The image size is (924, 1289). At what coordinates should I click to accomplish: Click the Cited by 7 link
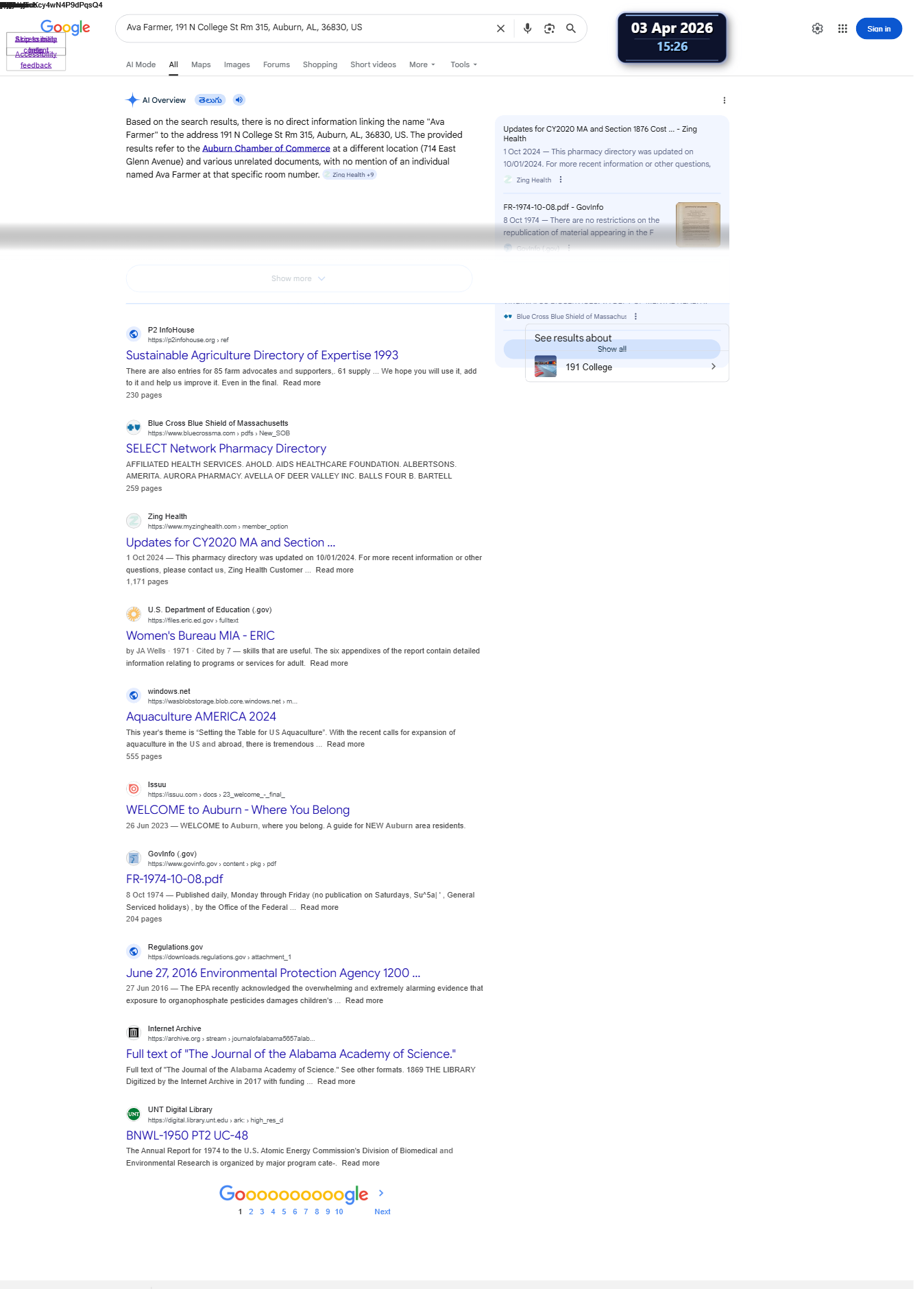[214, 651]
